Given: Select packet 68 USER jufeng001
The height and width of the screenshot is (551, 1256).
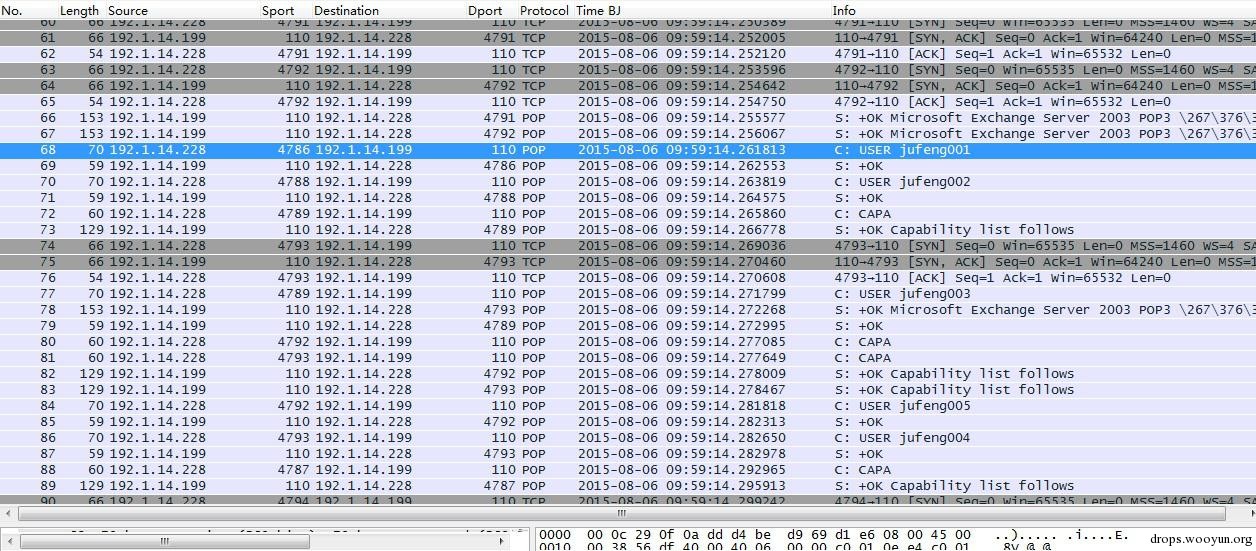Looking at the screenshot, I should (x=628, y=150).
